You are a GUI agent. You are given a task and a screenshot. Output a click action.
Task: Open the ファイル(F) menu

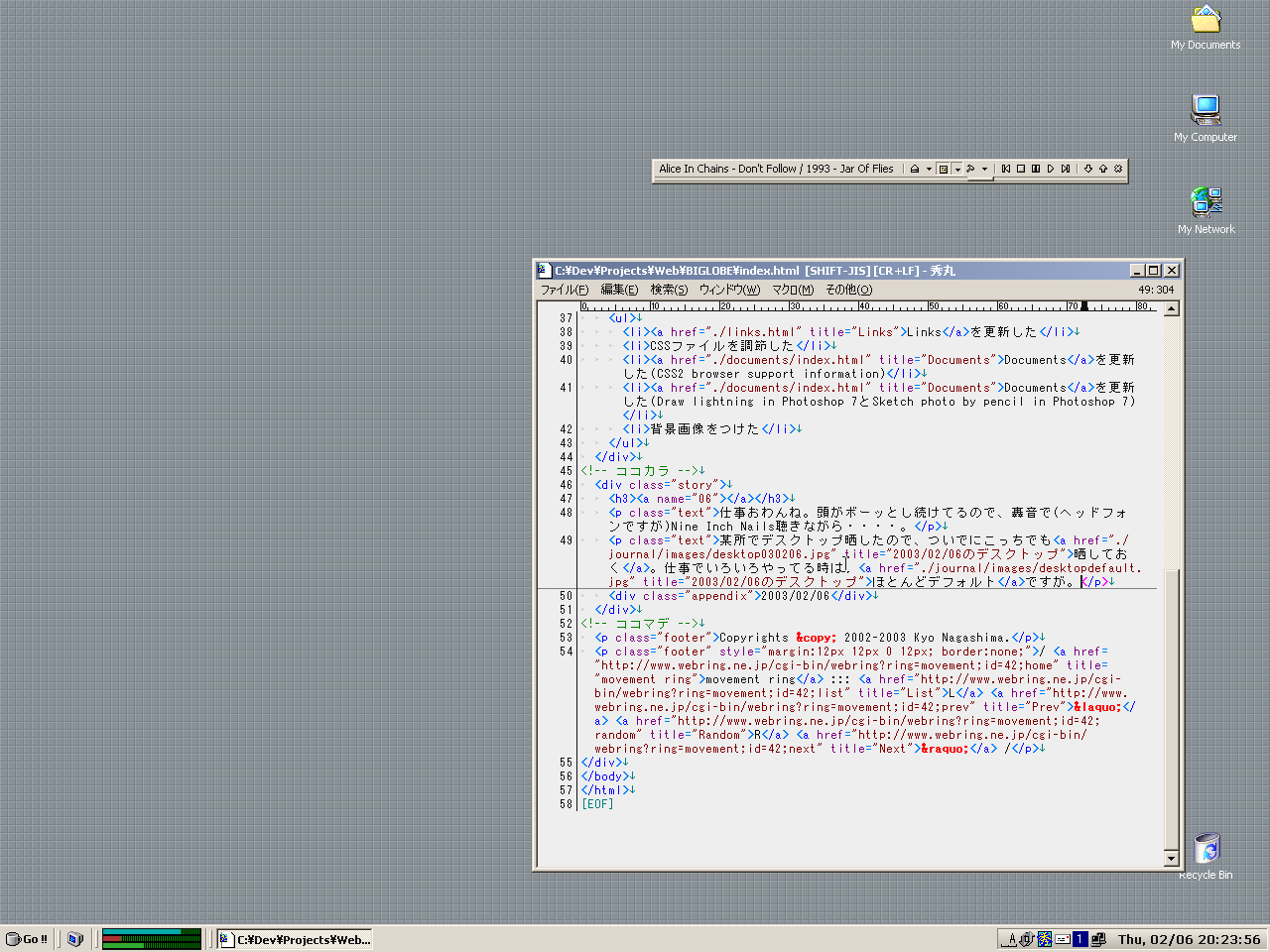[x=564, y=290]
